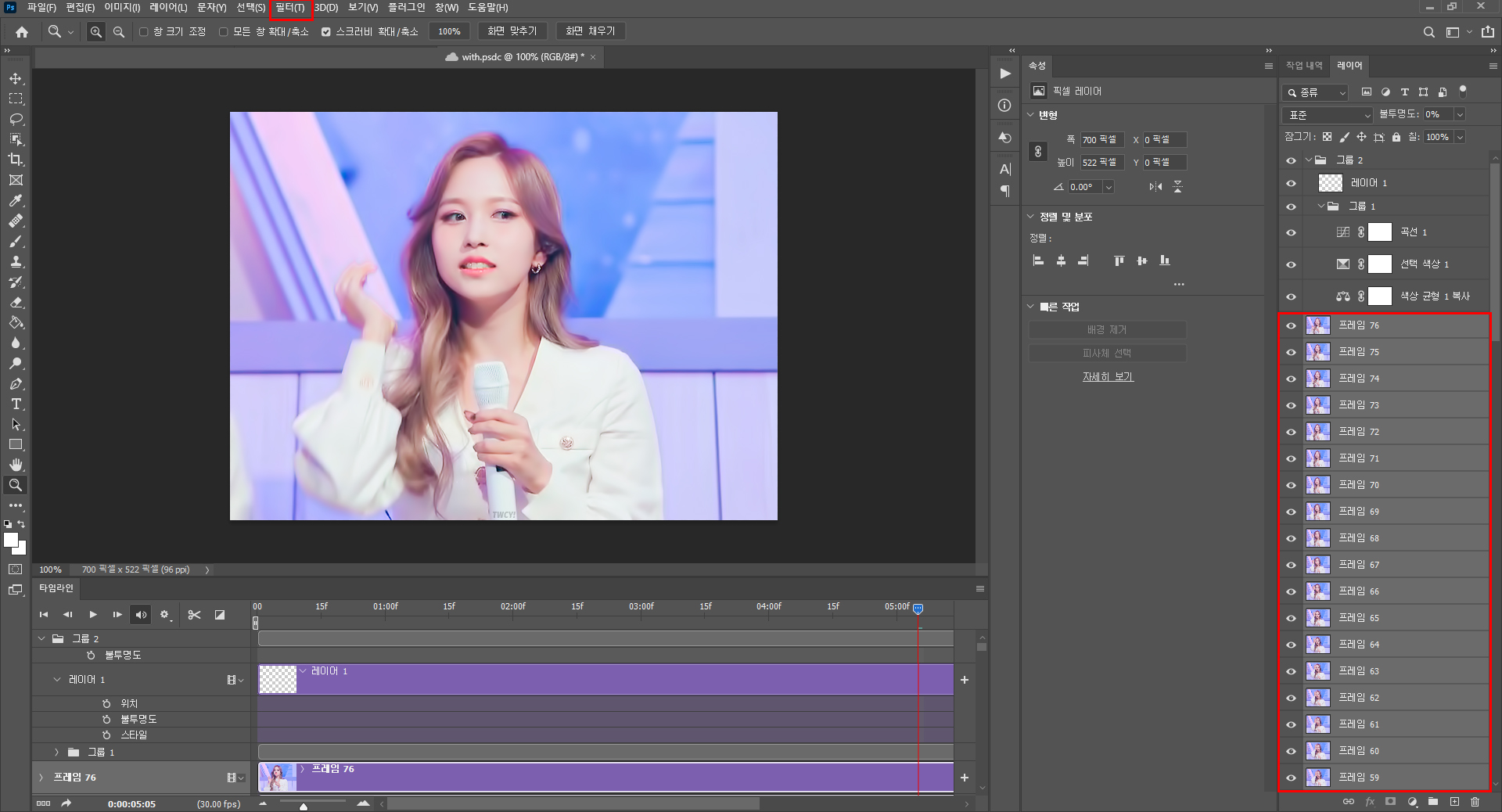Click the 화면 채우기 button
This screenshot has width=1502, height=812.
click(x=591, y=31)
